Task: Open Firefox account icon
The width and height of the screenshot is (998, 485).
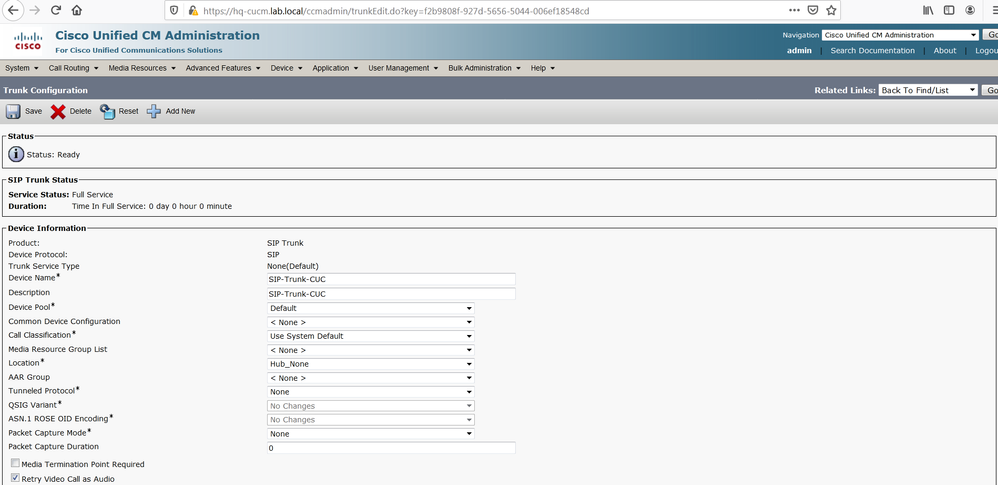Action: pyautogui.click(x=970, y=10)
